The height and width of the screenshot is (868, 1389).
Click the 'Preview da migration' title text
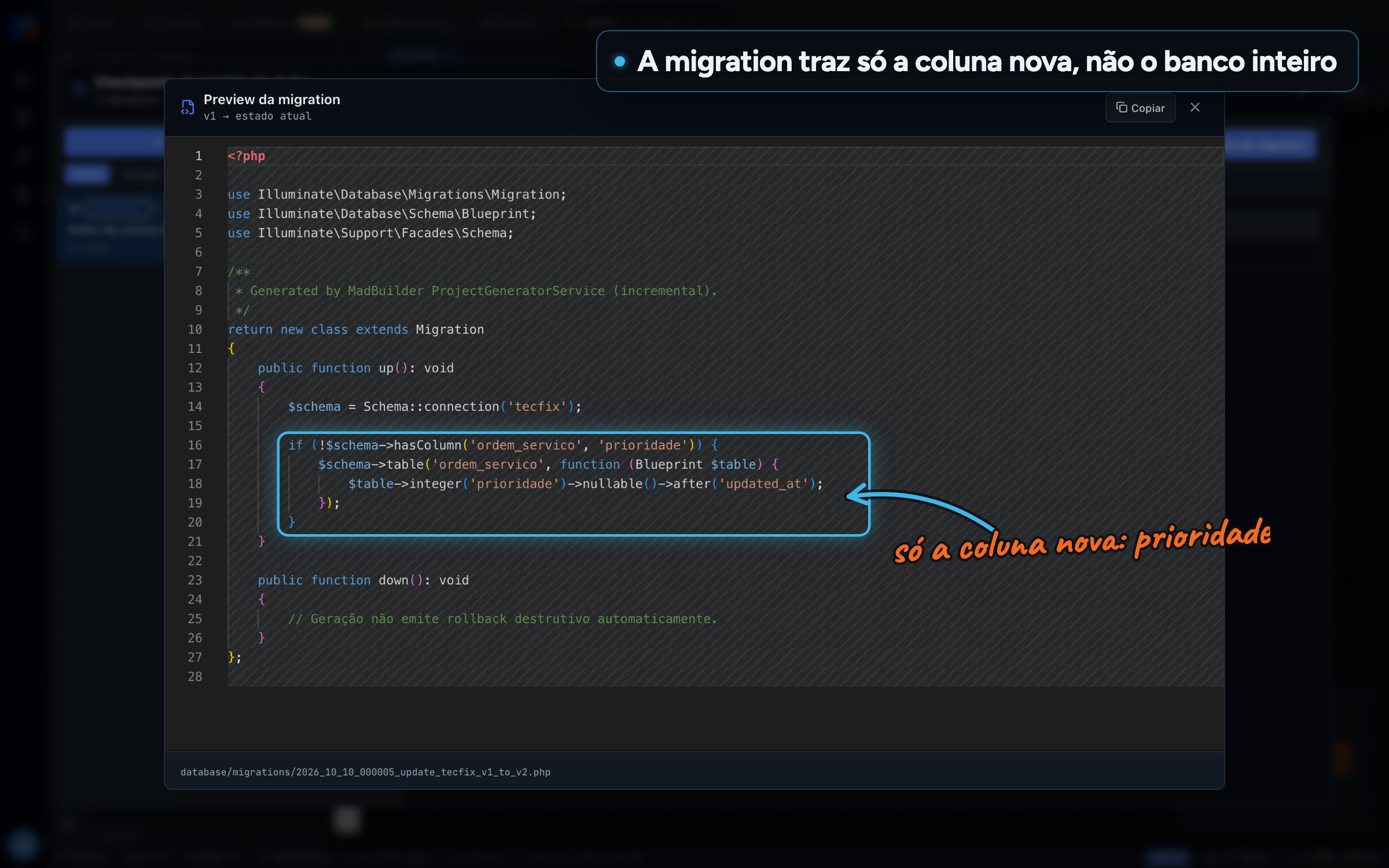click(272, 100)
